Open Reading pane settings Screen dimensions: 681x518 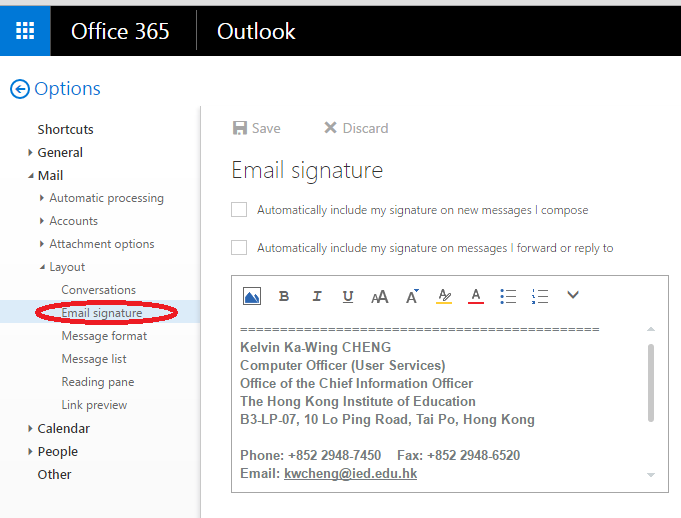tap(98, 382)
